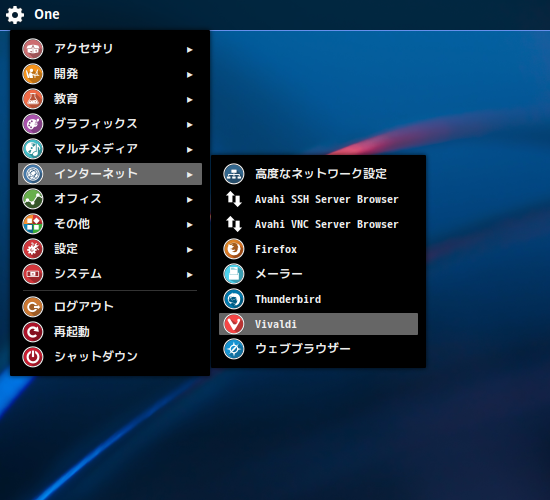Click the 開発 category icon
Screen dimensions: 550x500
coord(33,74)
